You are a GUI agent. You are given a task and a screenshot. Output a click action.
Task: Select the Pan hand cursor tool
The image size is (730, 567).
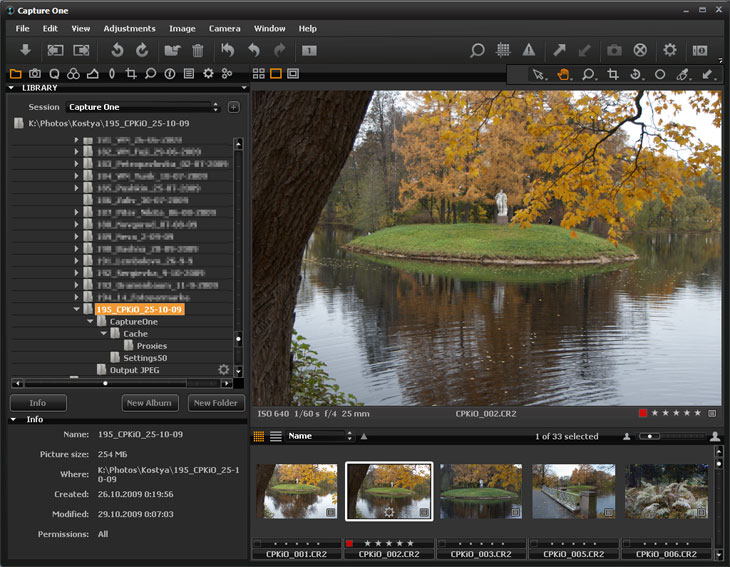(563, 74)
